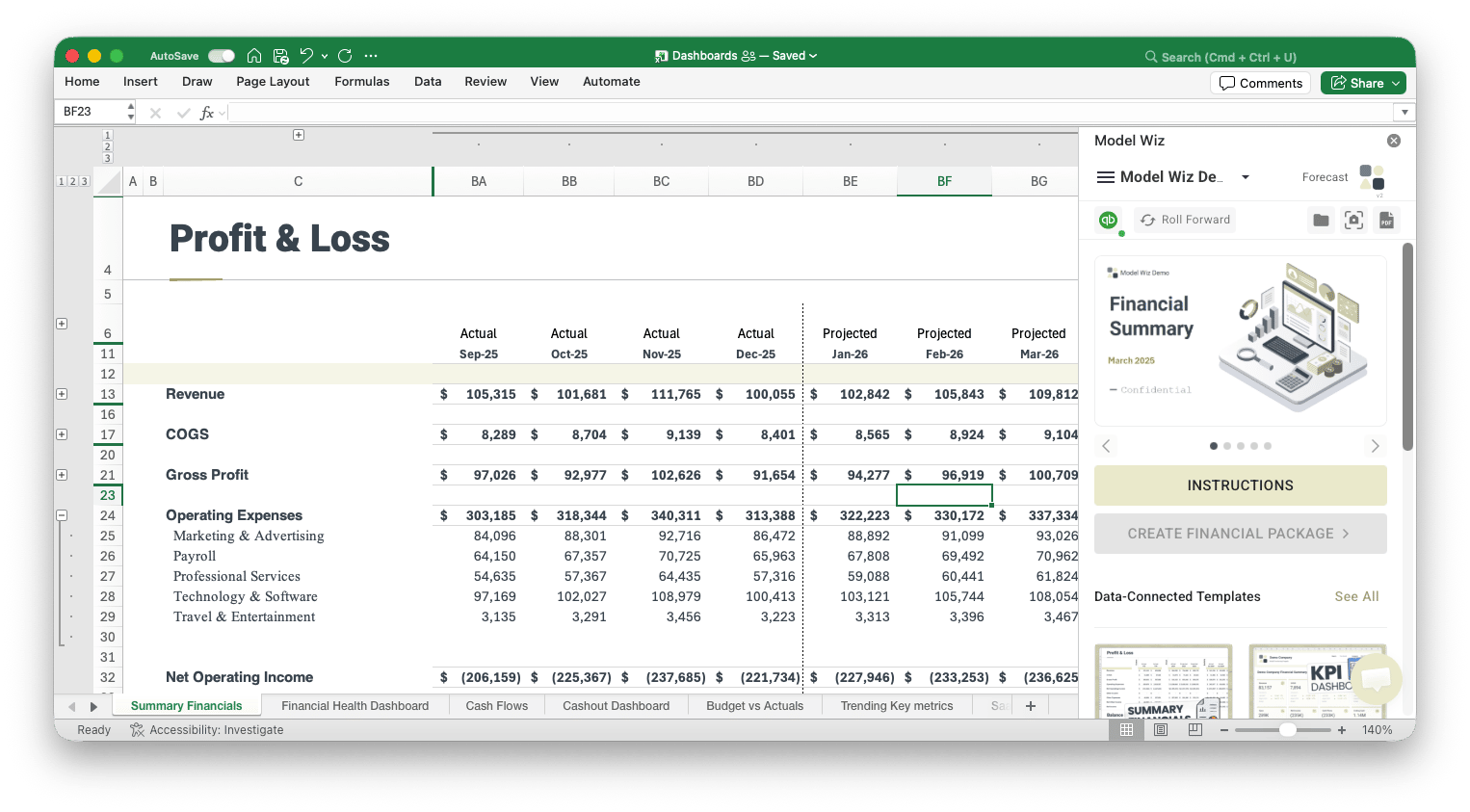Collapse the Operating Expenses row group
The width and height of the screenshot is (1470, 812).
(62, 515)
